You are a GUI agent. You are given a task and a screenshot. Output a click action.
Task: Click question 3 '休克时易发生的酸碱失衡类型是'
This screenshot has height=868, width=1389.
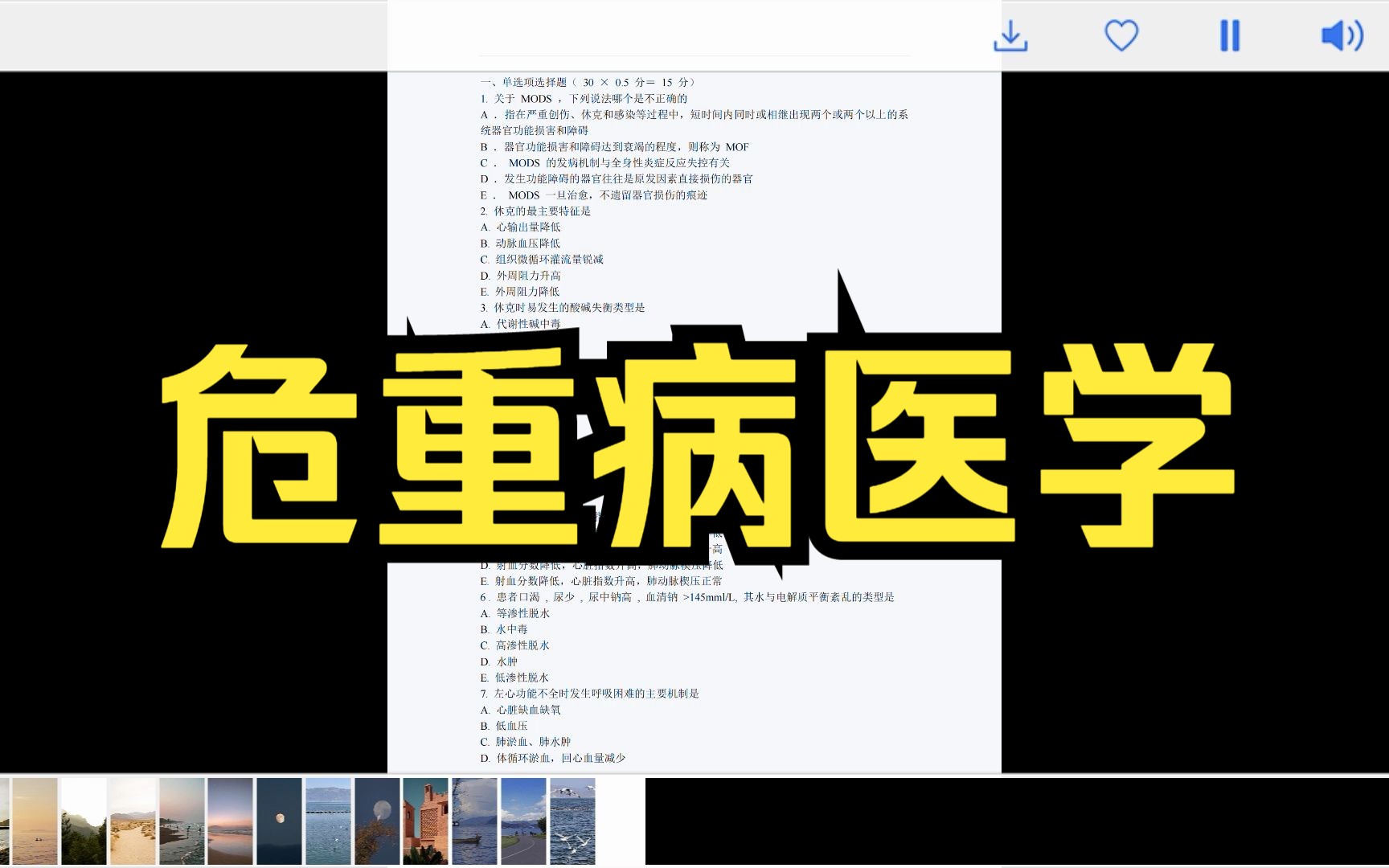(x=563, y=308)
